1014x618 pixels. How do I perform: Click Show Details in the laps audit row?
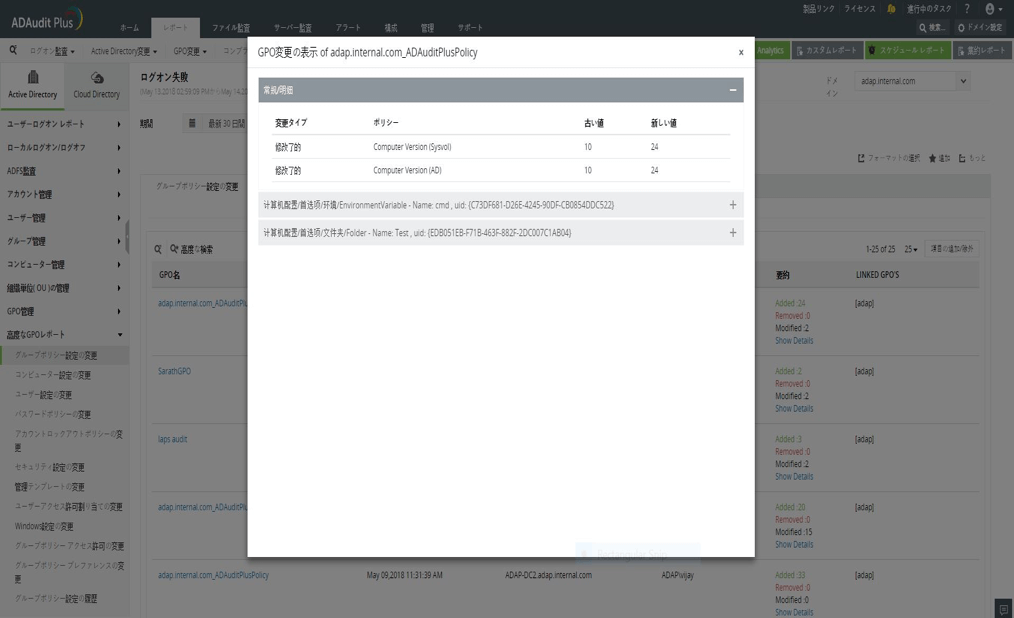(x=794, y=476)
